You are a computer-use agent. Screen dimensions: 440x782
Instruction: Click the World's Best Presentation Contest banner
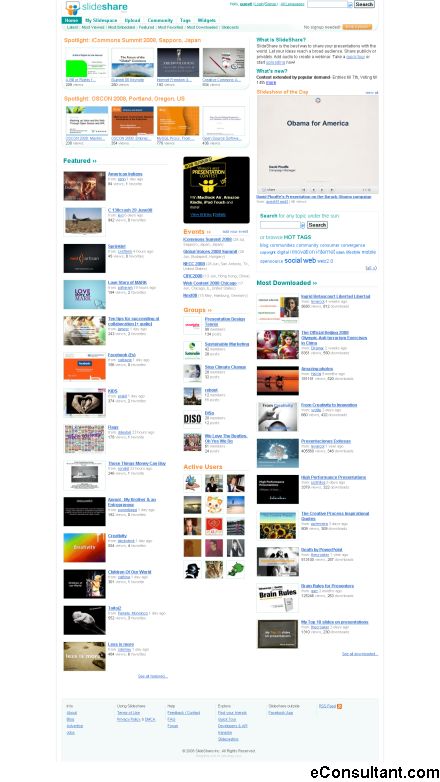217,190
